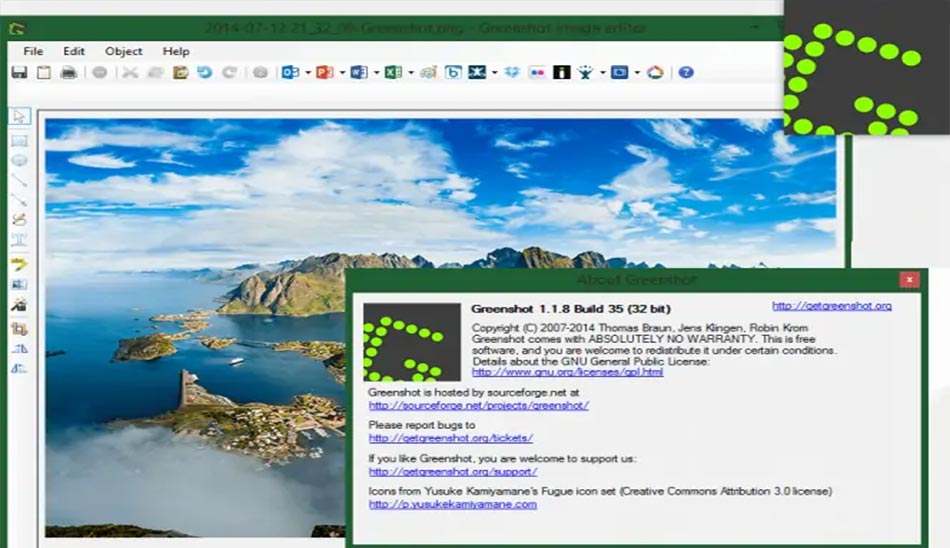Export image to Excel icon
The height and width of the screenshot is (548, 950).
[393, 73]
